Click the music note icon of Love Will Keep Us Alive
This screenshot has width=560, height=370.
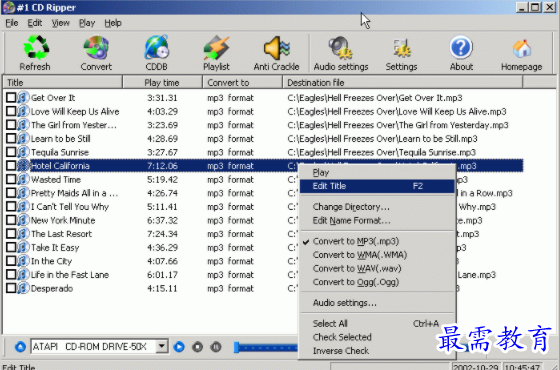click(23, 111)
